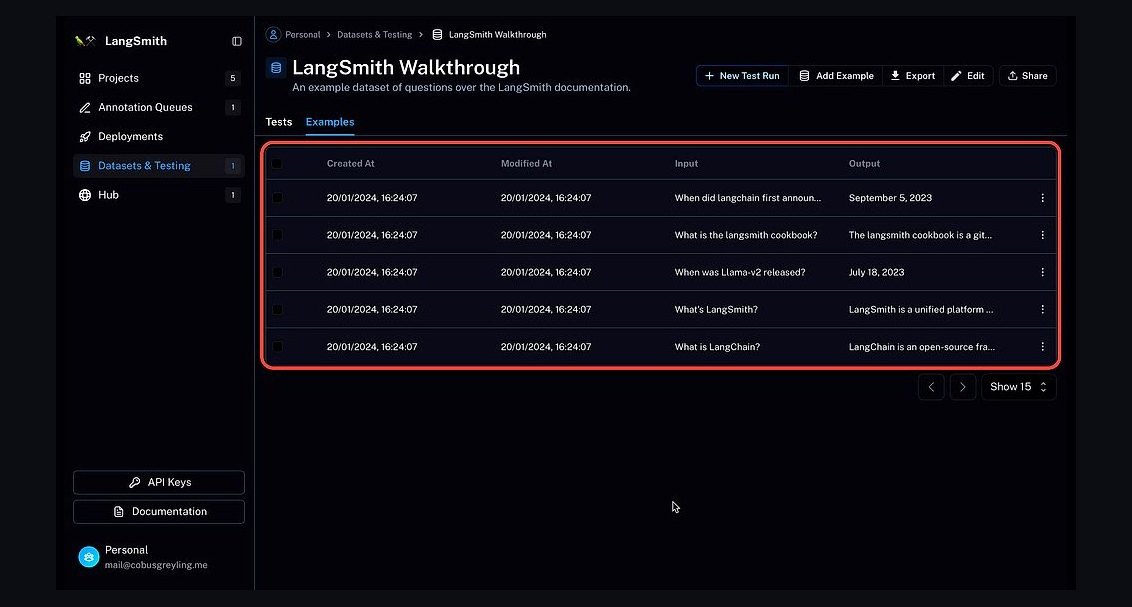
Task: Export the dataset
Action: coord(913,76)
